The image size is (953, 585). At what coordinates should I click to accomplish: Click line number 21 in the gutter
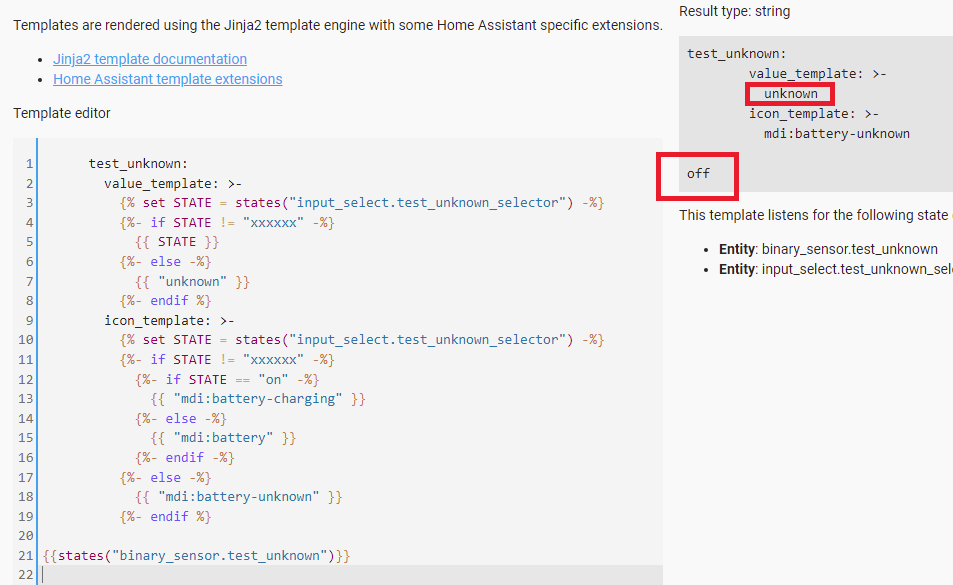coord(26,555)
